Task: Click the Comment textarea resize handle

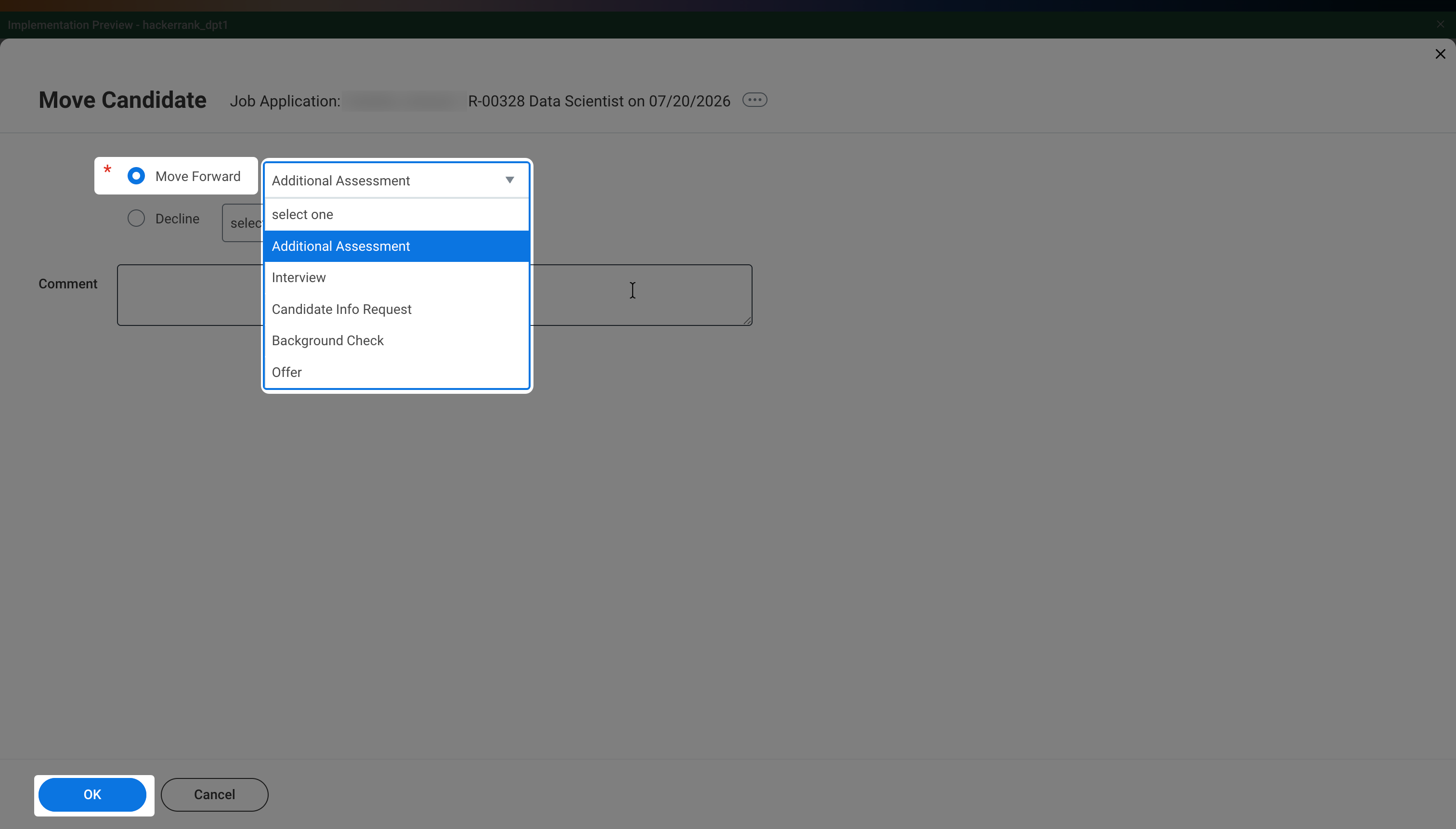Action: tap(747, 321)
